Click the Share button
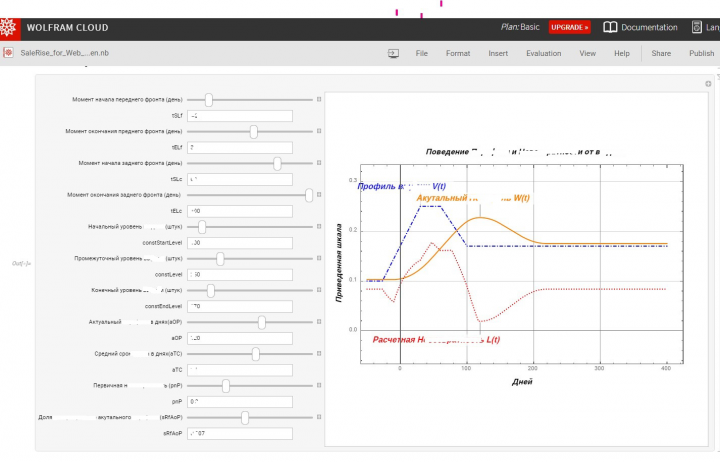 point(661,53)
